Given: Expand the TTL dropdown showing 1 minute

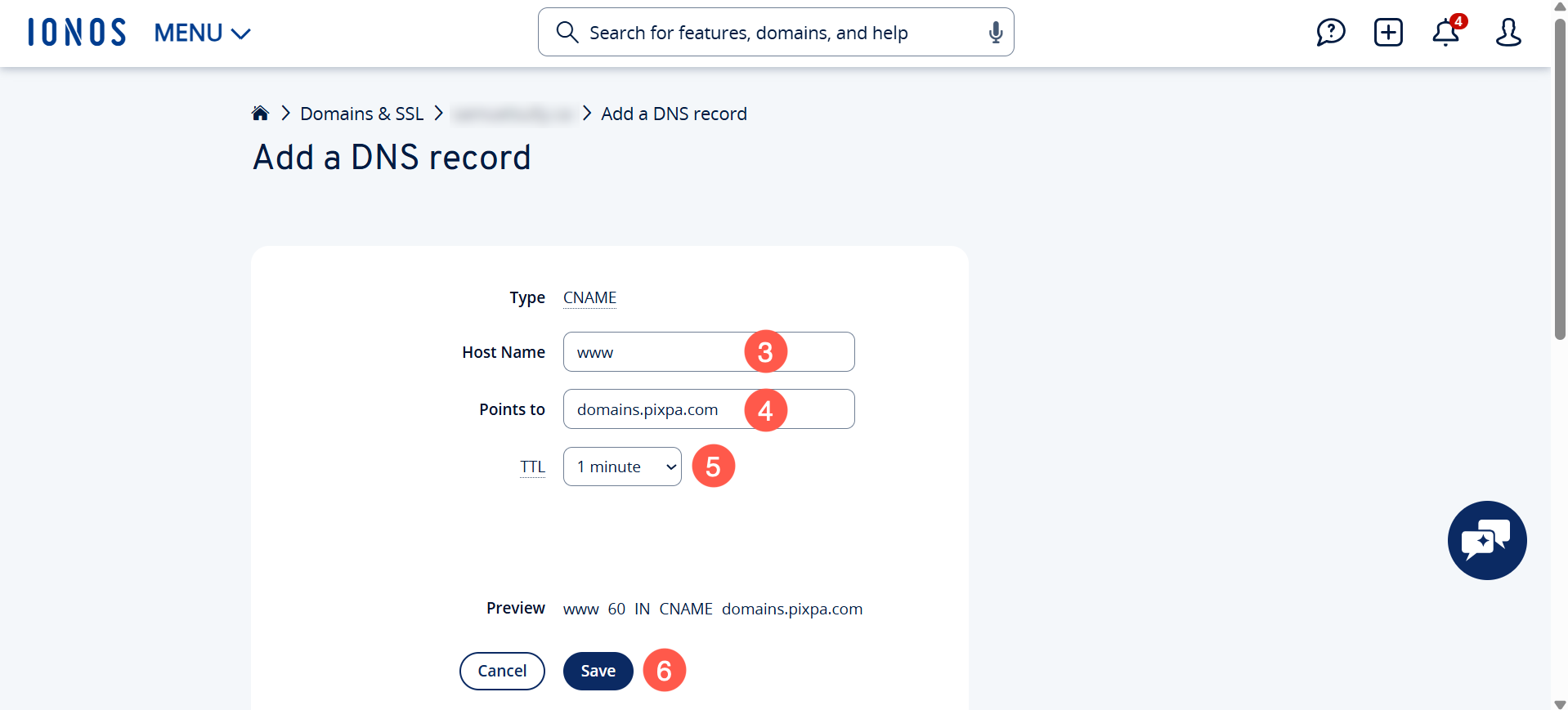Looking at the screenshot, I should click(622, 467).
